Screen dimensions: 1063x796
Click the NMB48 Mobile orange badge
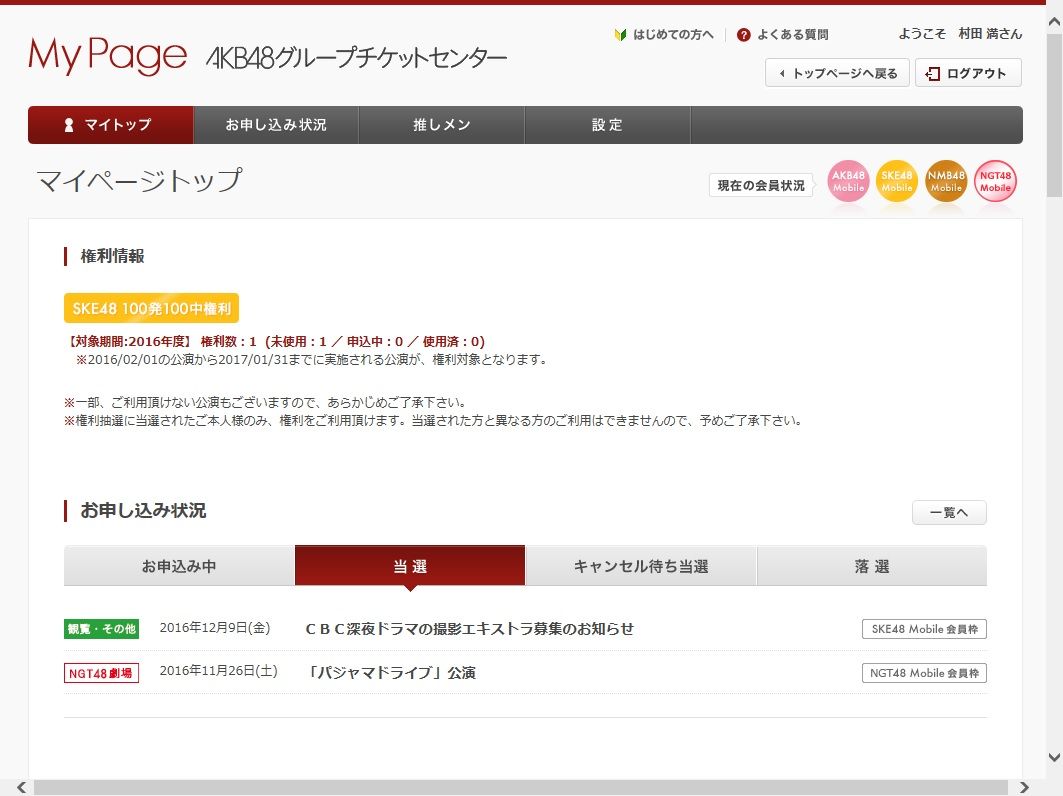pyautogui.click(x=946, y=181)
